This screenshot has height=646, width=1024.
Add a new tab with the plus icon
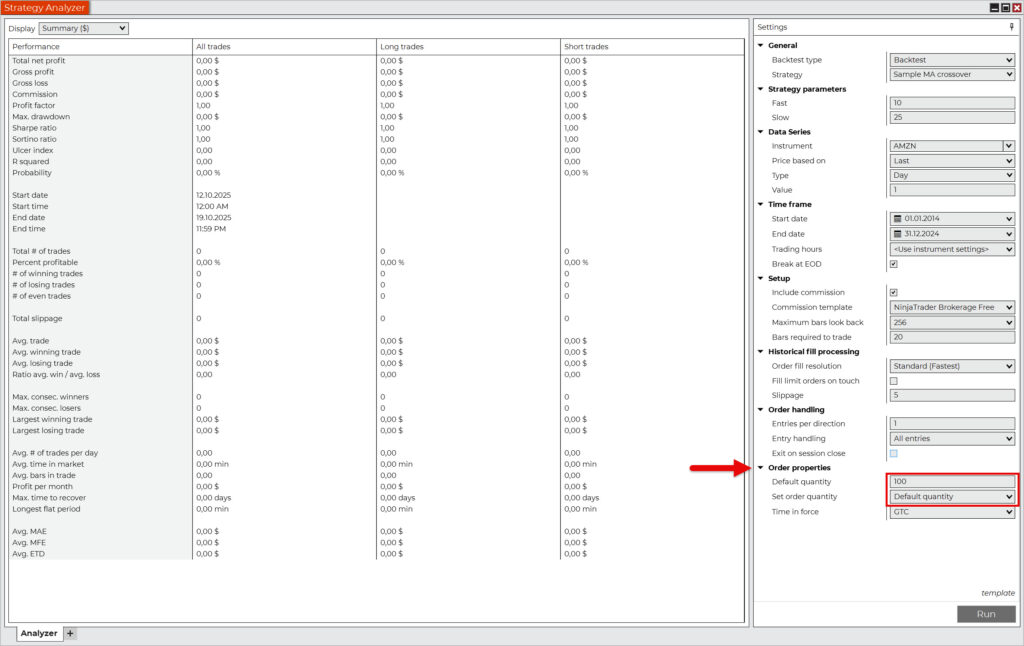coord(70,633)
